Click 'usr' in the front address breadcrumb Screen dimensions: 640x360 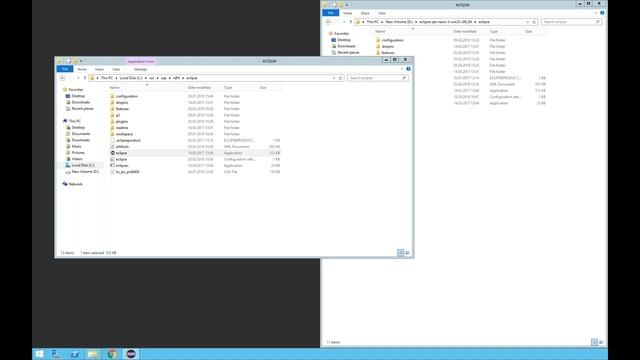click(x=151, y=78)
